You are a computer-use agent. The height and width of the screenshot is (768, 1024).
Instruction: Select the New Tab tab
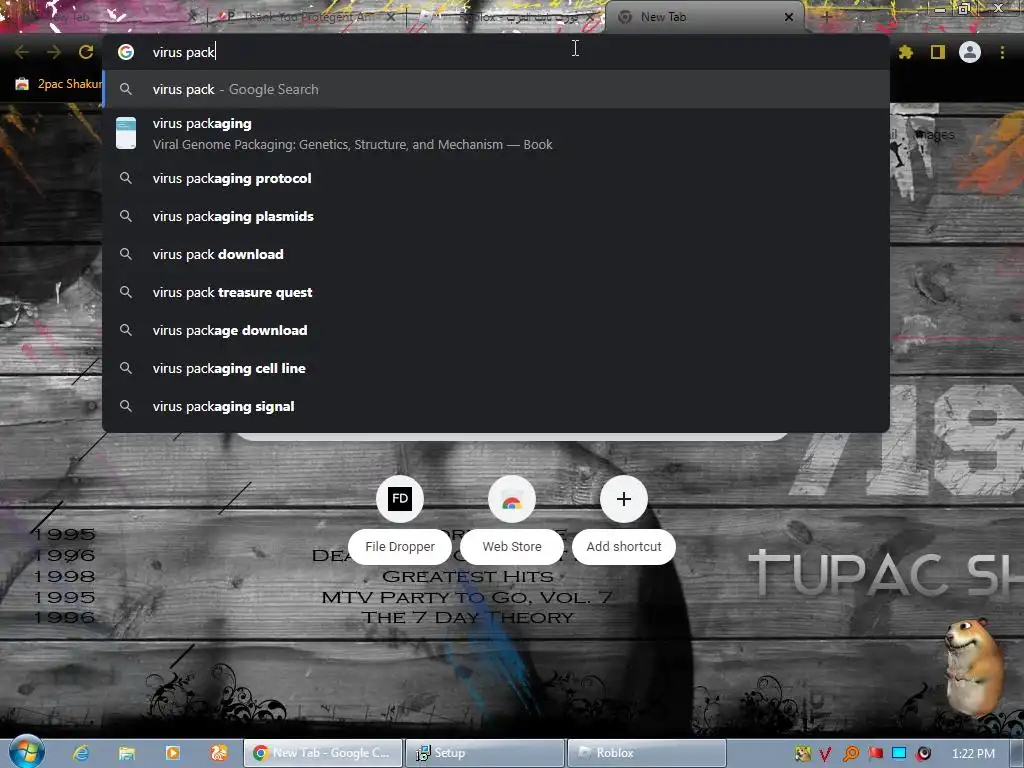click(x=705, y=17)
